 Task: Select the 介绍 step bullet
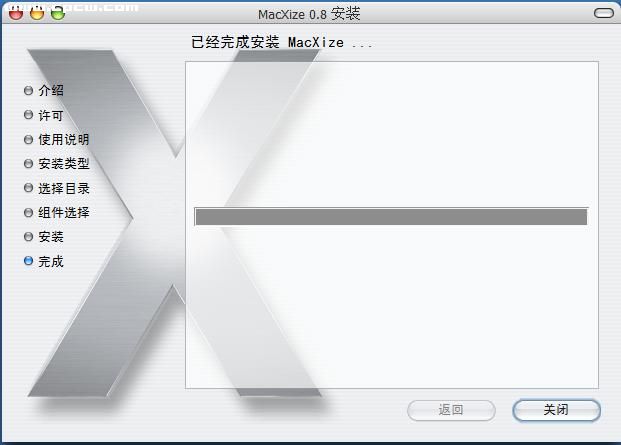click(28, 90)
